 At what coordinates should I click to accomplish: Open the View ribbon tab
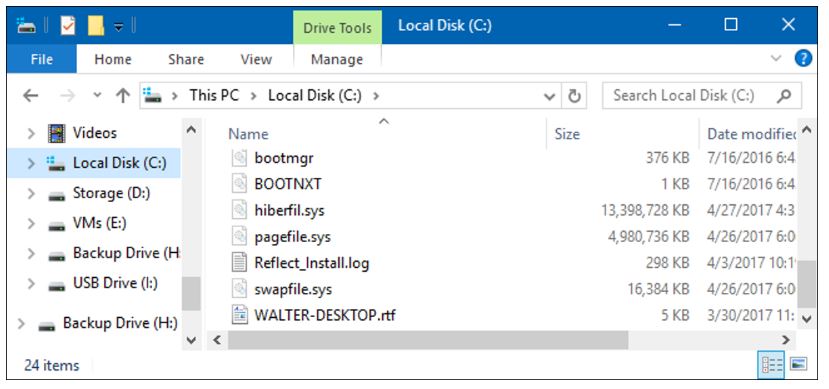click(x=256, y=59)
